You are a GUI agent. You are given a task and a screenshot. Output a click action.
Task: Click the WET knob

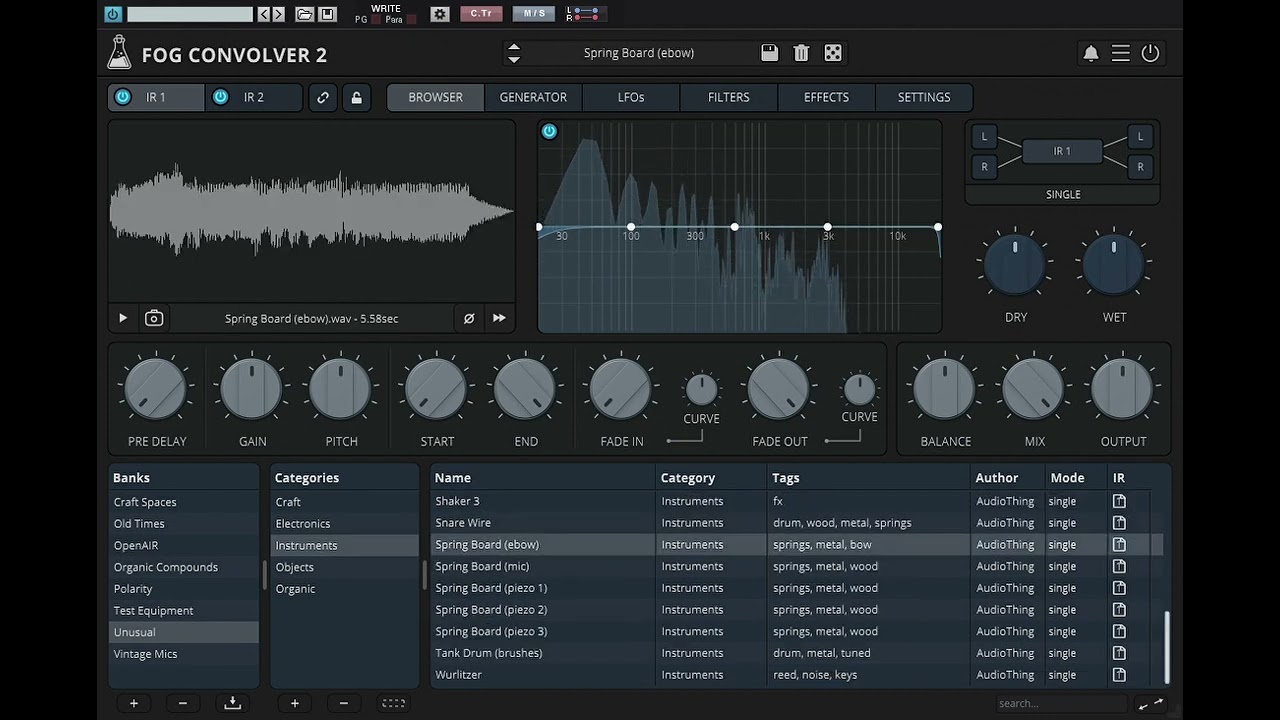pos(1114,265)
